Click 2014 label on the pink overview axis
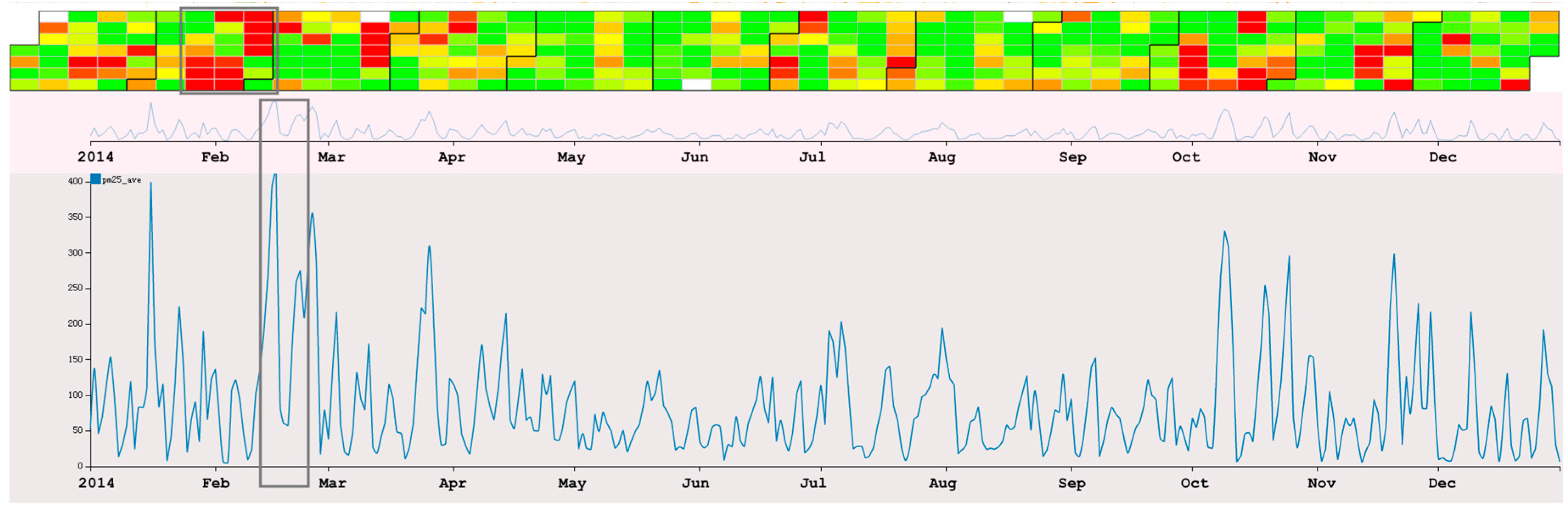Image resolution: width=1568 pixels, height=513 pixels. click(95, 157)
